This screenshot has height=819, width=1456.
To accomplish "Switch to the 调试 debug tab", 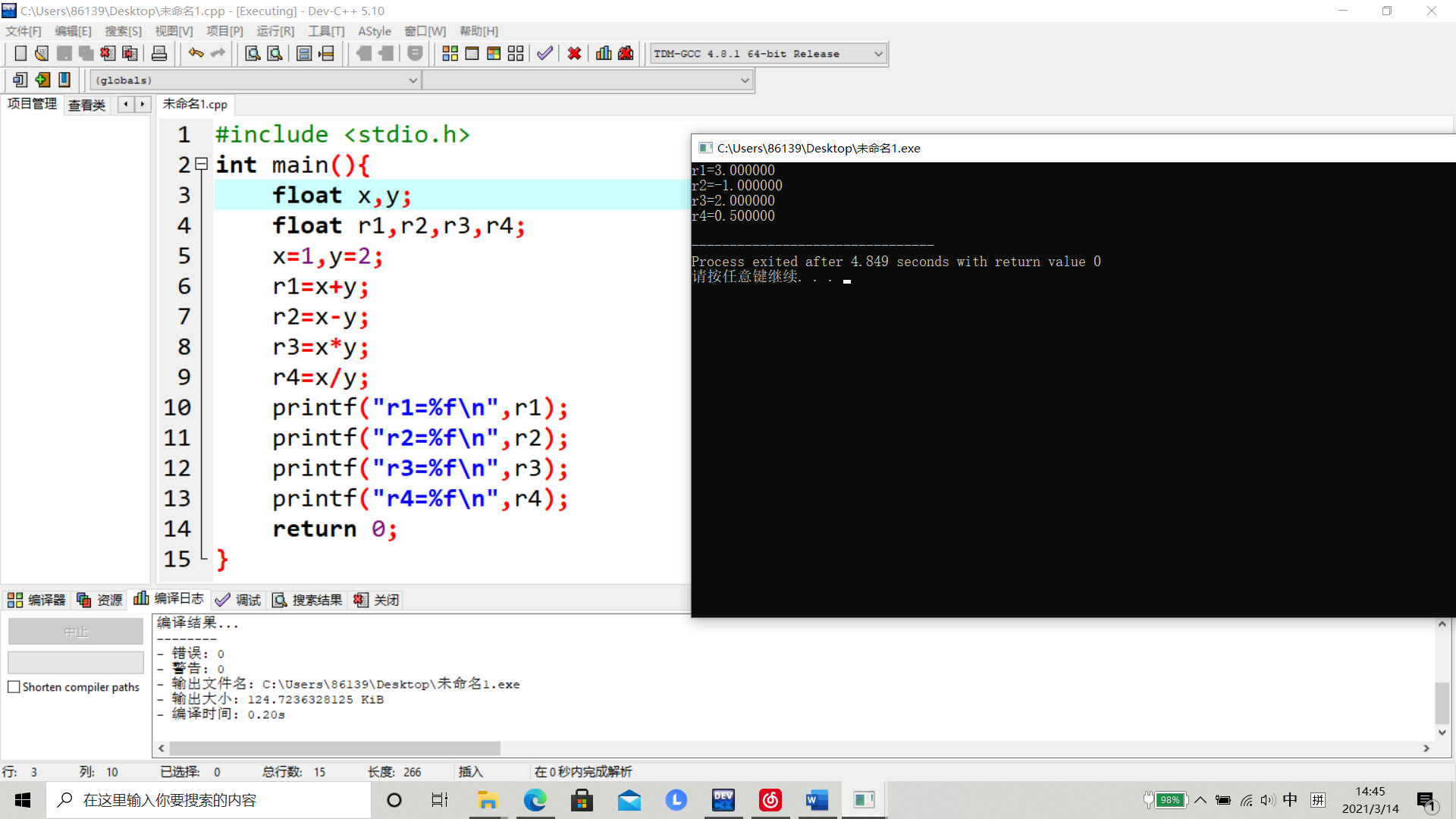I will pos(238,600).
